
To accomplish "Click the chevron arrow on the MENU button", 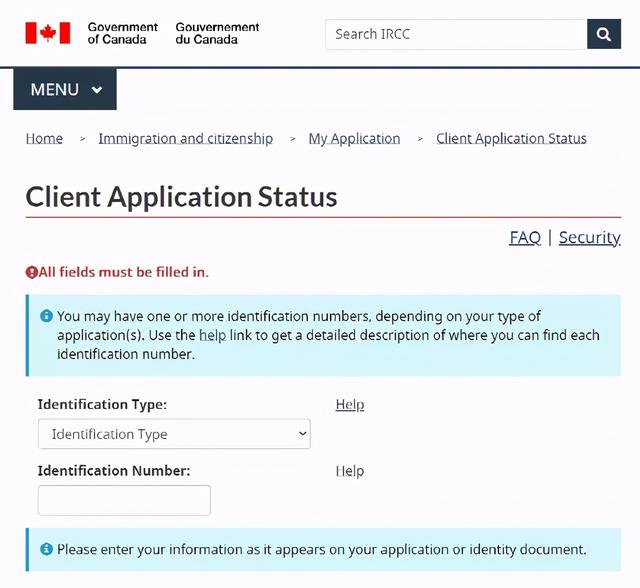I will tap(97, 90).
